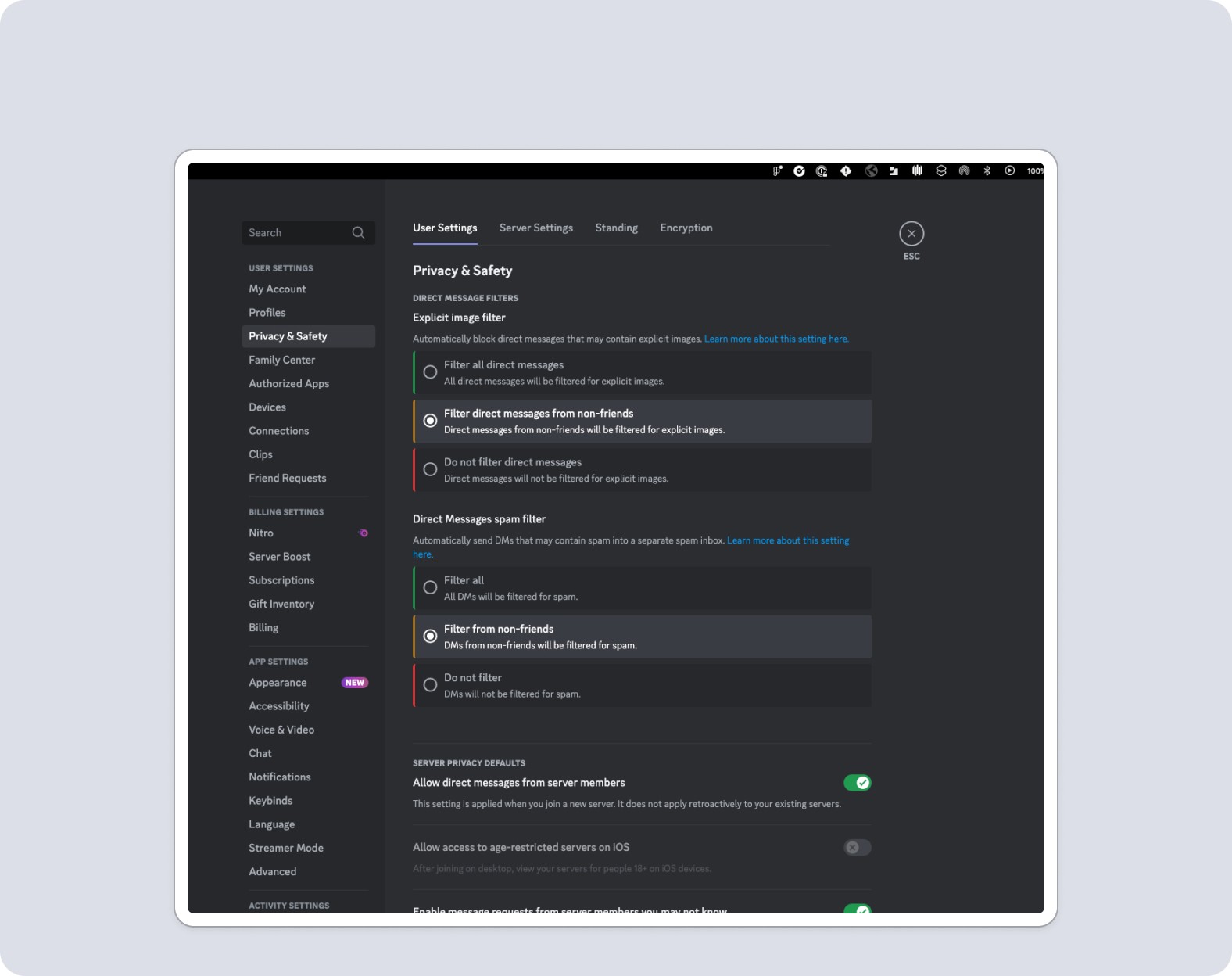
Task: Select spam filter 'Filter all' option
Action: click(642, 588)
